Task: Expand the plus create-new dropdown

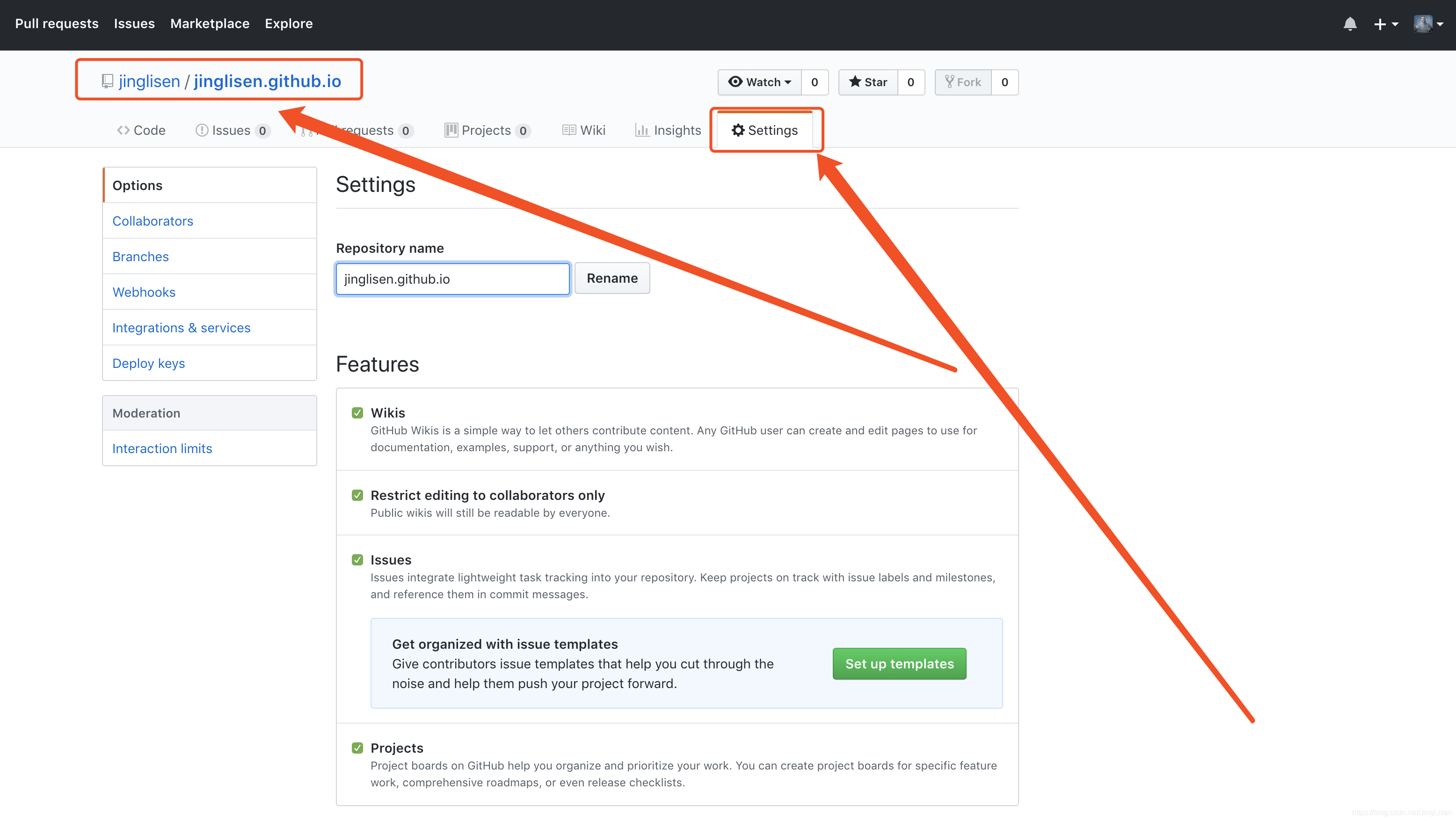Action: click(x=1386, y=24)
